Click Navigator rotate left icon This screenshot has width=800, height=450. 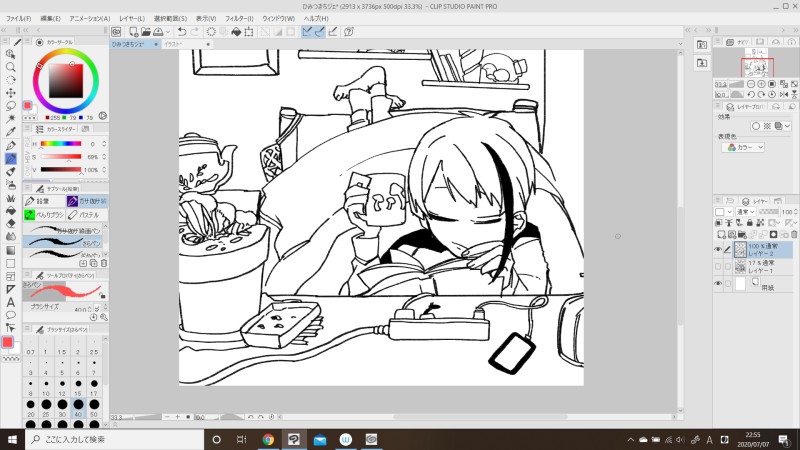click(x=751, y=94)
